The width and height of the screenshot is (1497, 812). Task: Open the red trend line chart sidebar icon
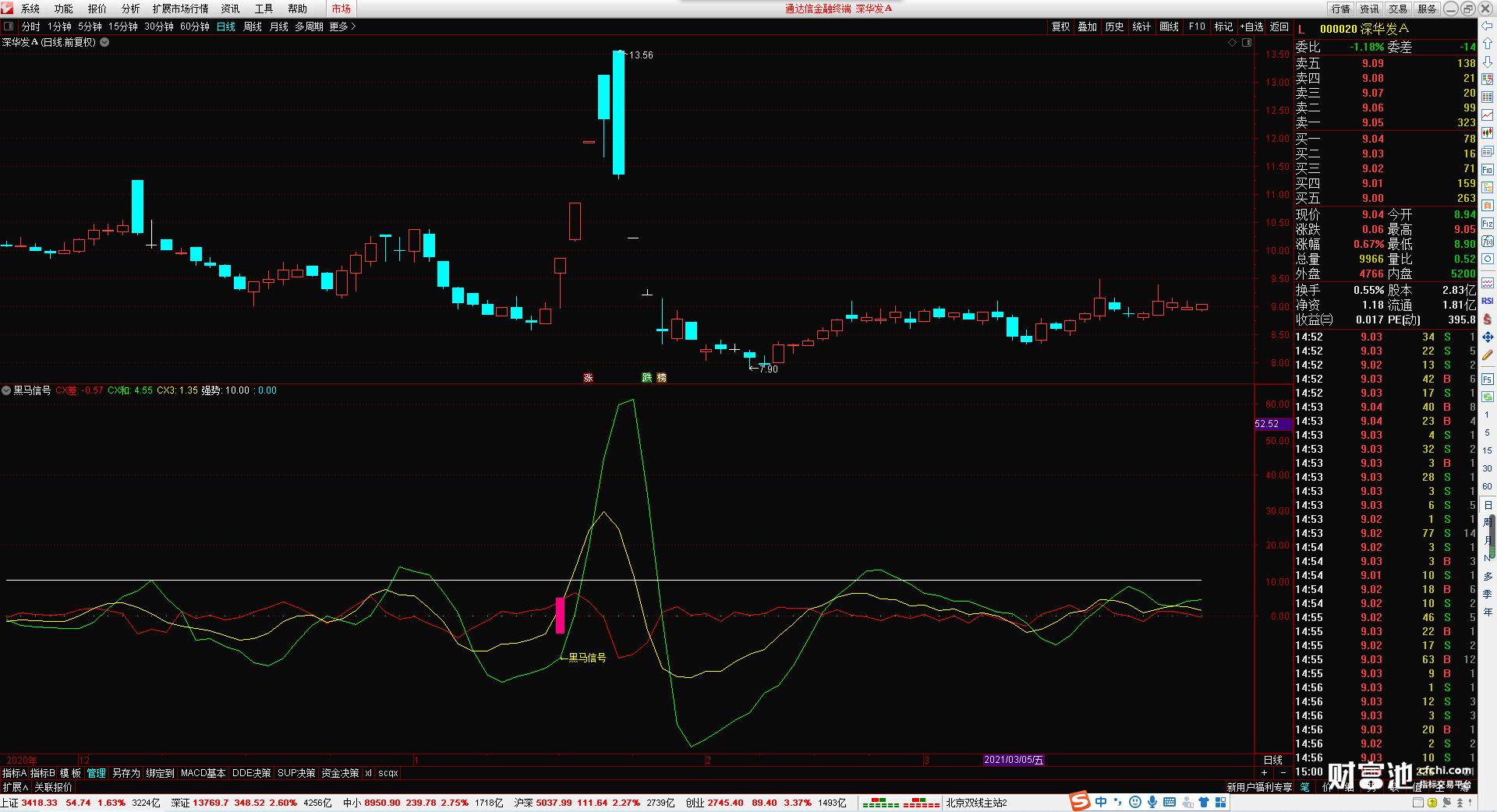point(1488,115)
